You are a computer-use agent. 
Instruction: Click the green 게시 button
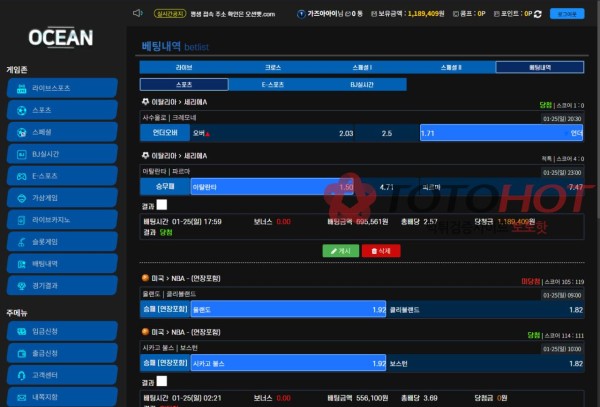(x=341, y=250)
